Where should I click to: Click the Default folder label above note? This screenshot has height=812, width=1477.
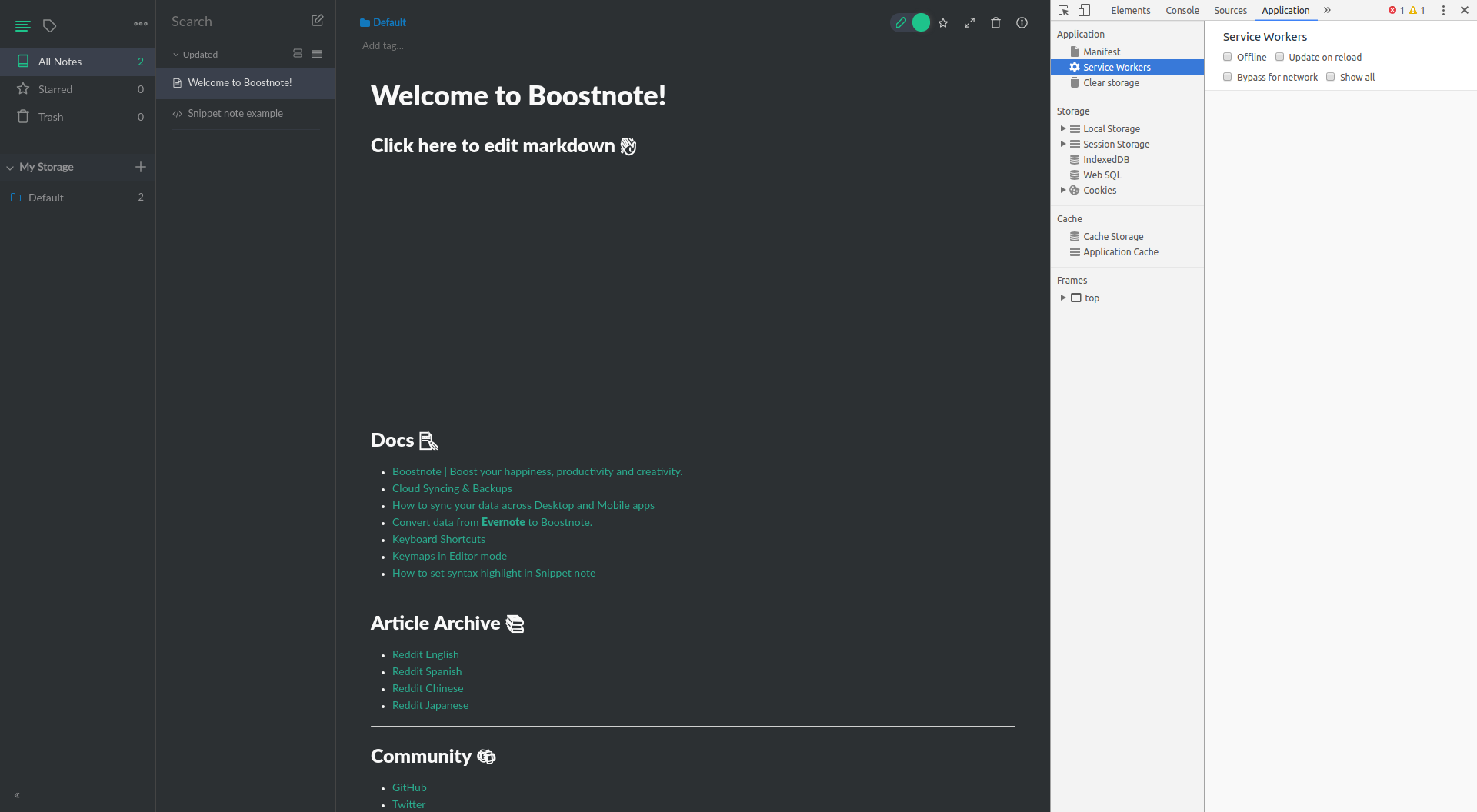[383, 22]
